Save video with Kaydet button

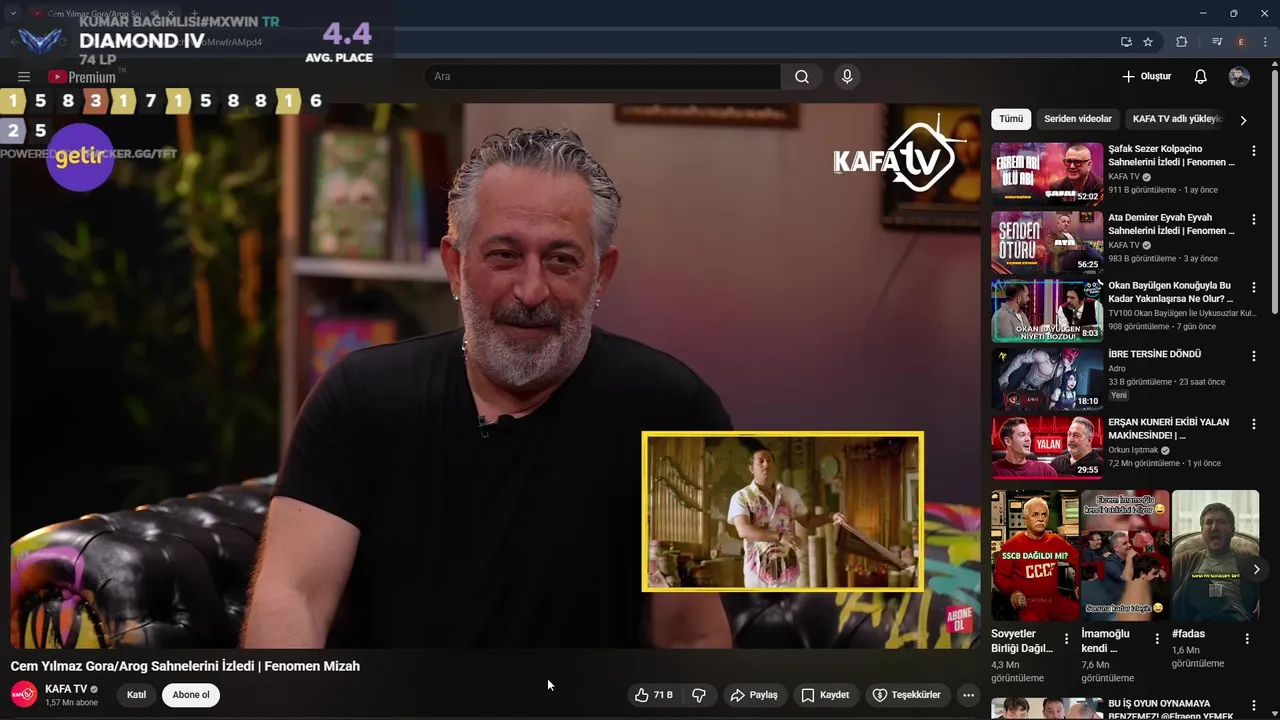[825, 695]
